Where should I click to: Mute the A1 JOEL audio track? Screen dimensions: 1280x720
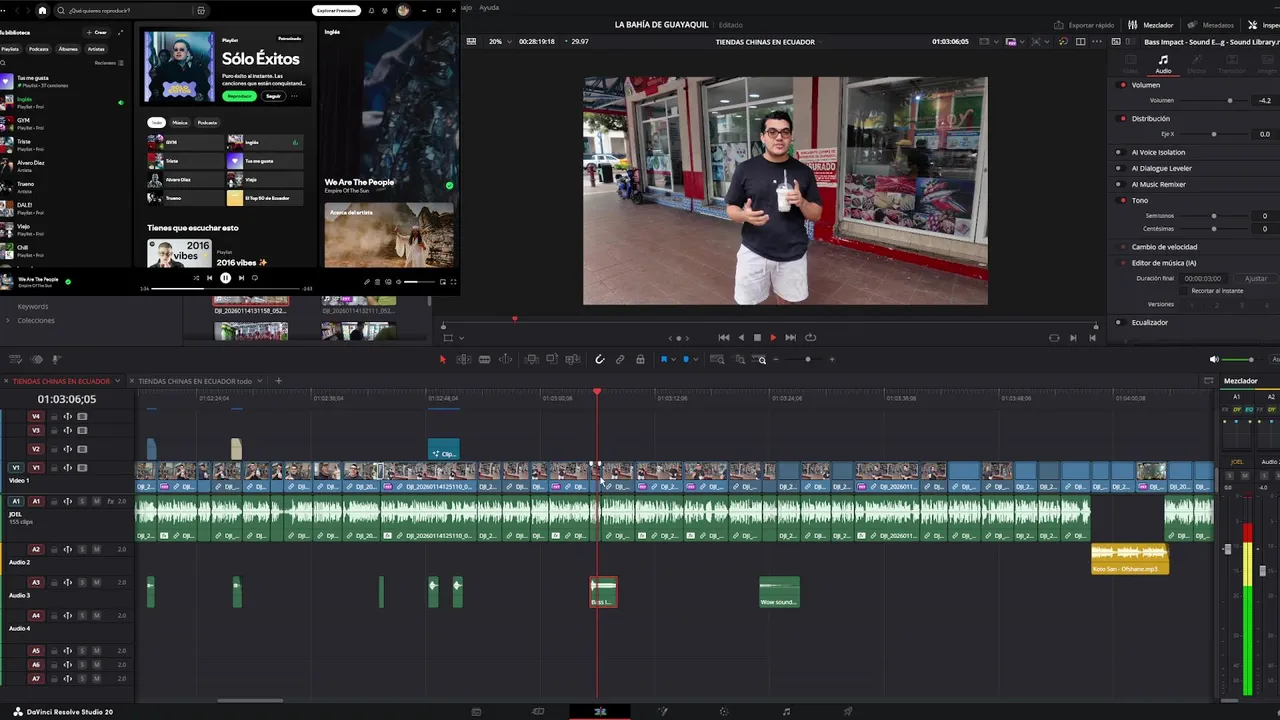pos(96,501)
